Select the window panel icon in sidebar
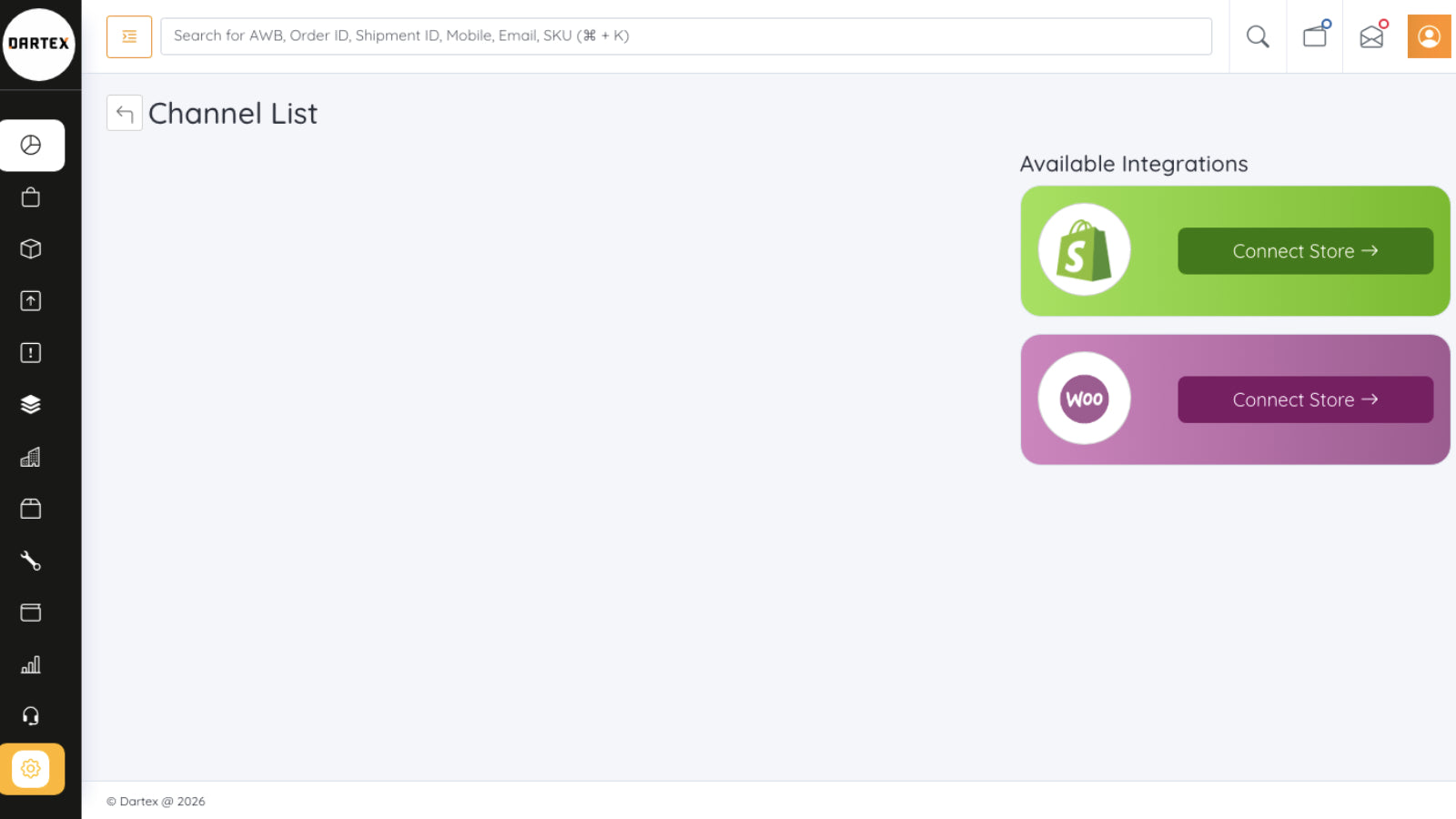 coord(31,612)
